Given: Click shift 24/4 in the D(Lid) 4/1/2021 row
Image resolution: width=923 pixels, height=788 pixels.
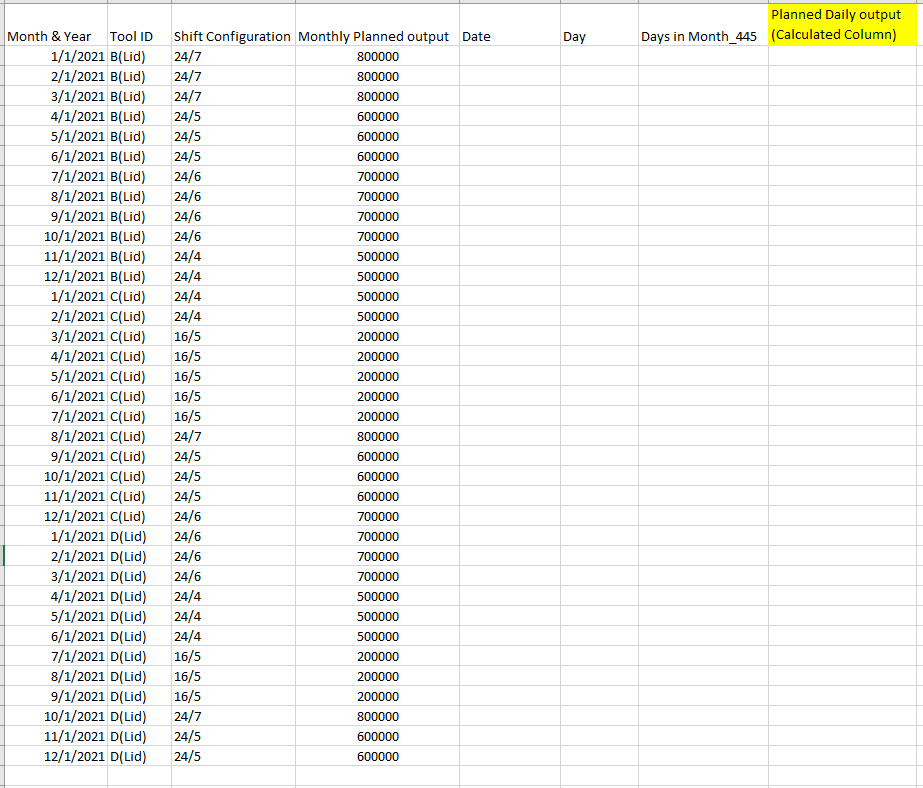Looking at the screenshot, I should pos(234,597).
